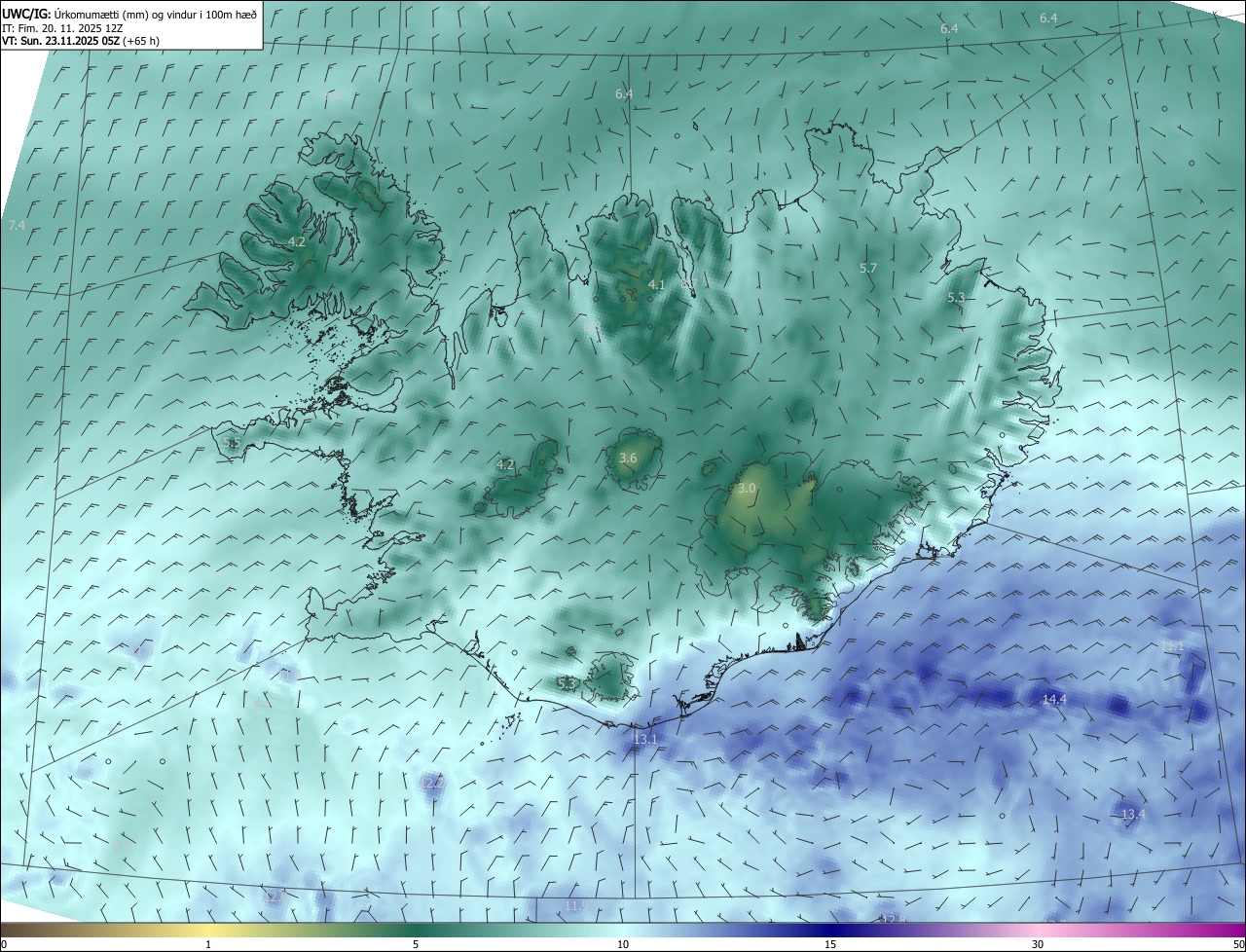
Task: Click the 13.4 value label over the sea
Action: pyautogui.click(x=1133, y=815)
